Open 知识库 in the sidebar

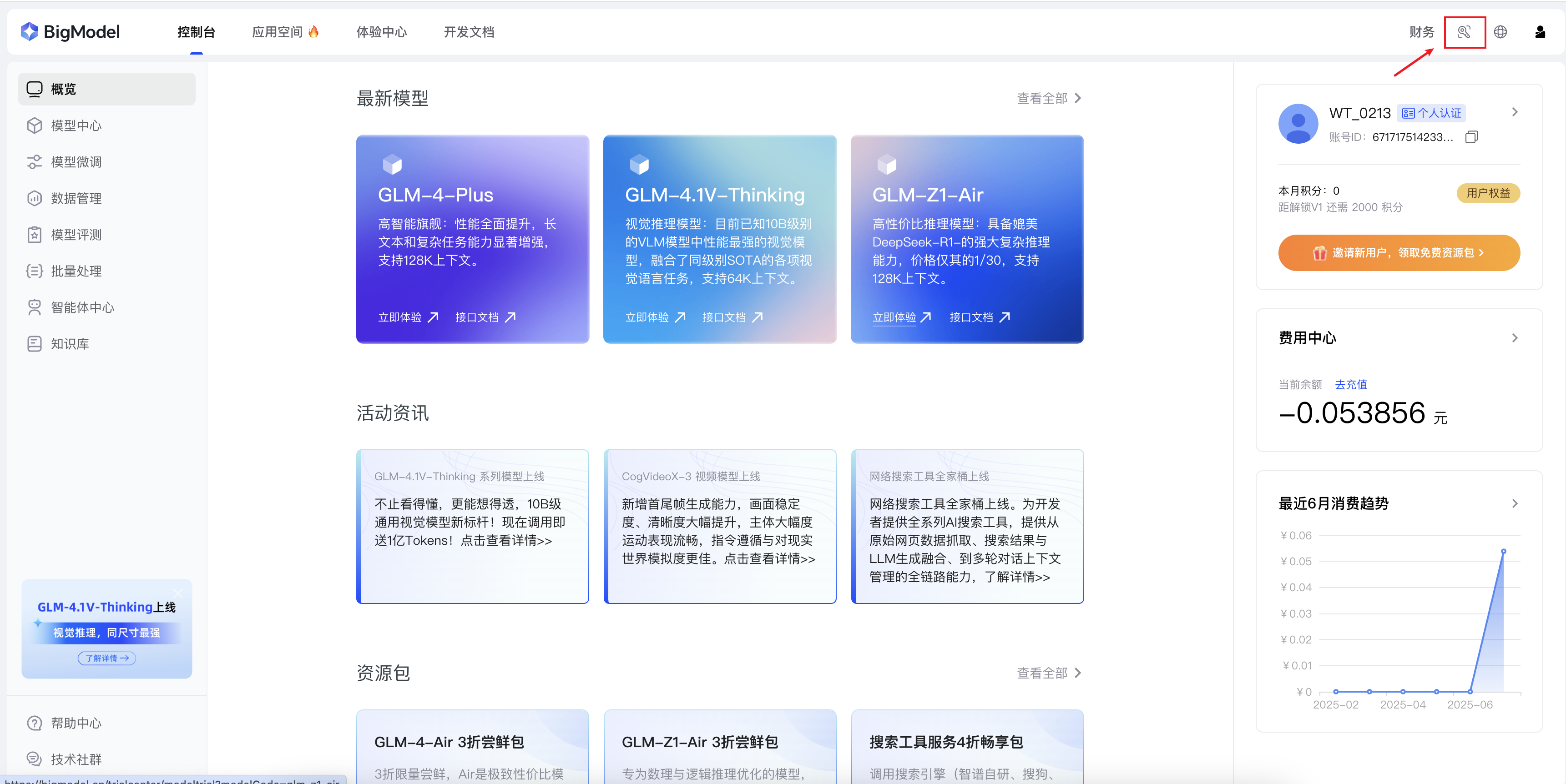pyautogui.click(x=107, y=344)
